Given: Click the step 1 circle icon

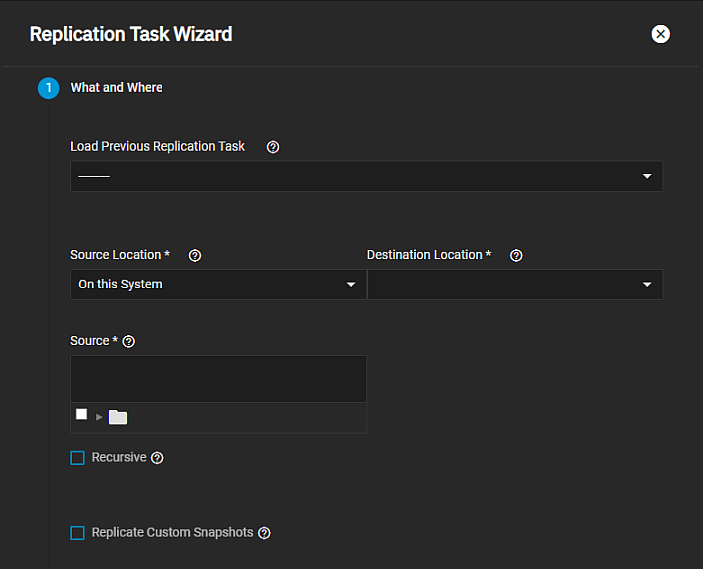Looking at the screenshot, I should click(x=49, y=88).
